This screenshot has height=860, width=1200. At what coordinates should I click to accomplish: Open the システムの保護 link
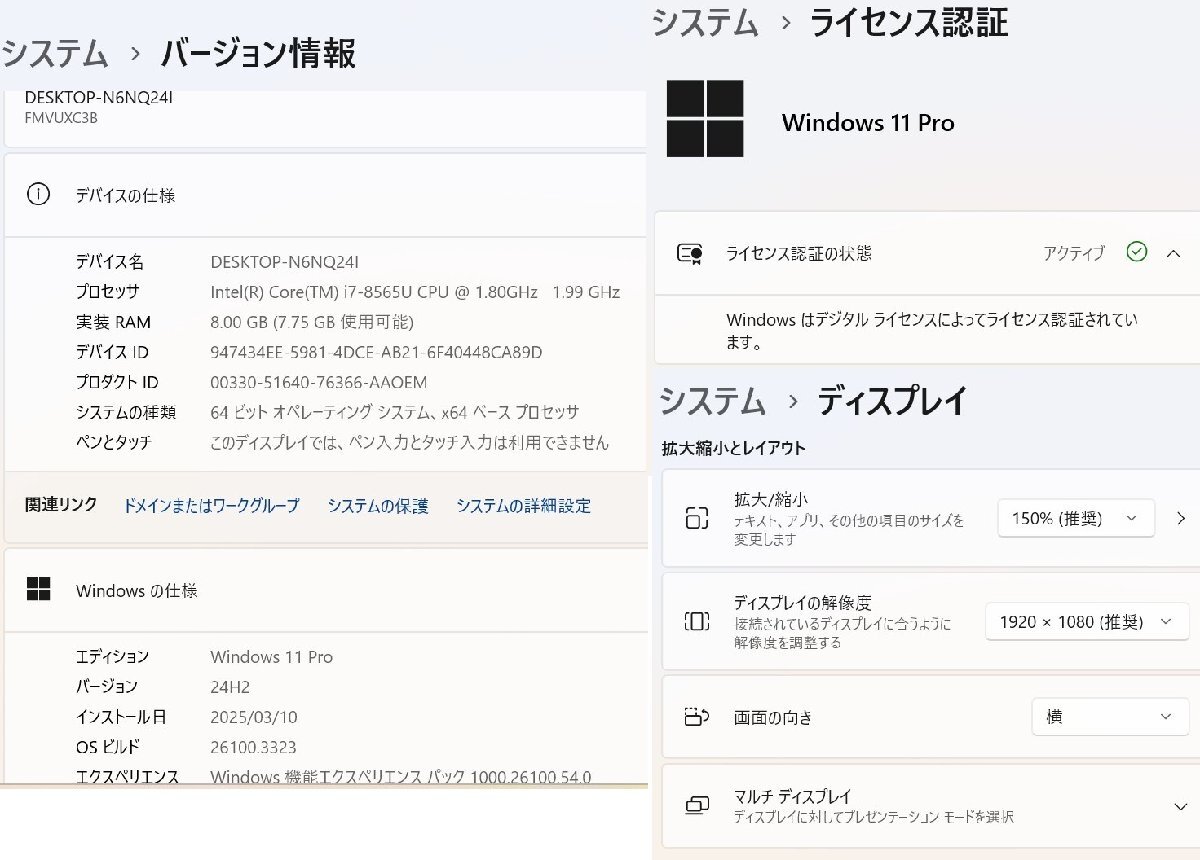[378, 506]
